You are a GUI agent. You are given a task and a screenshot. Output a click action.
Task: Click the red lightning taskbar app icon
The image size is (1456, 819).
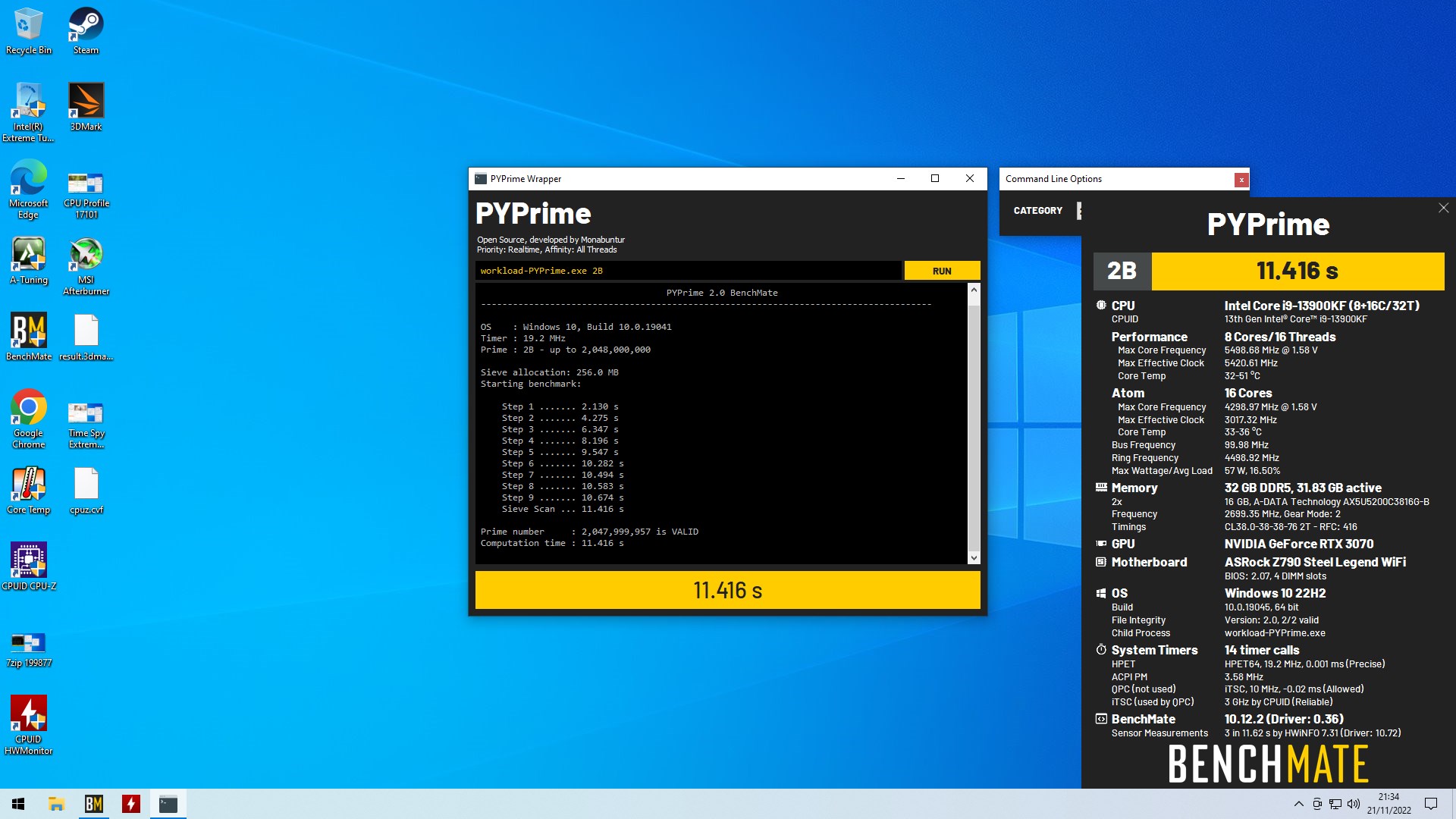tap(130, 804)
